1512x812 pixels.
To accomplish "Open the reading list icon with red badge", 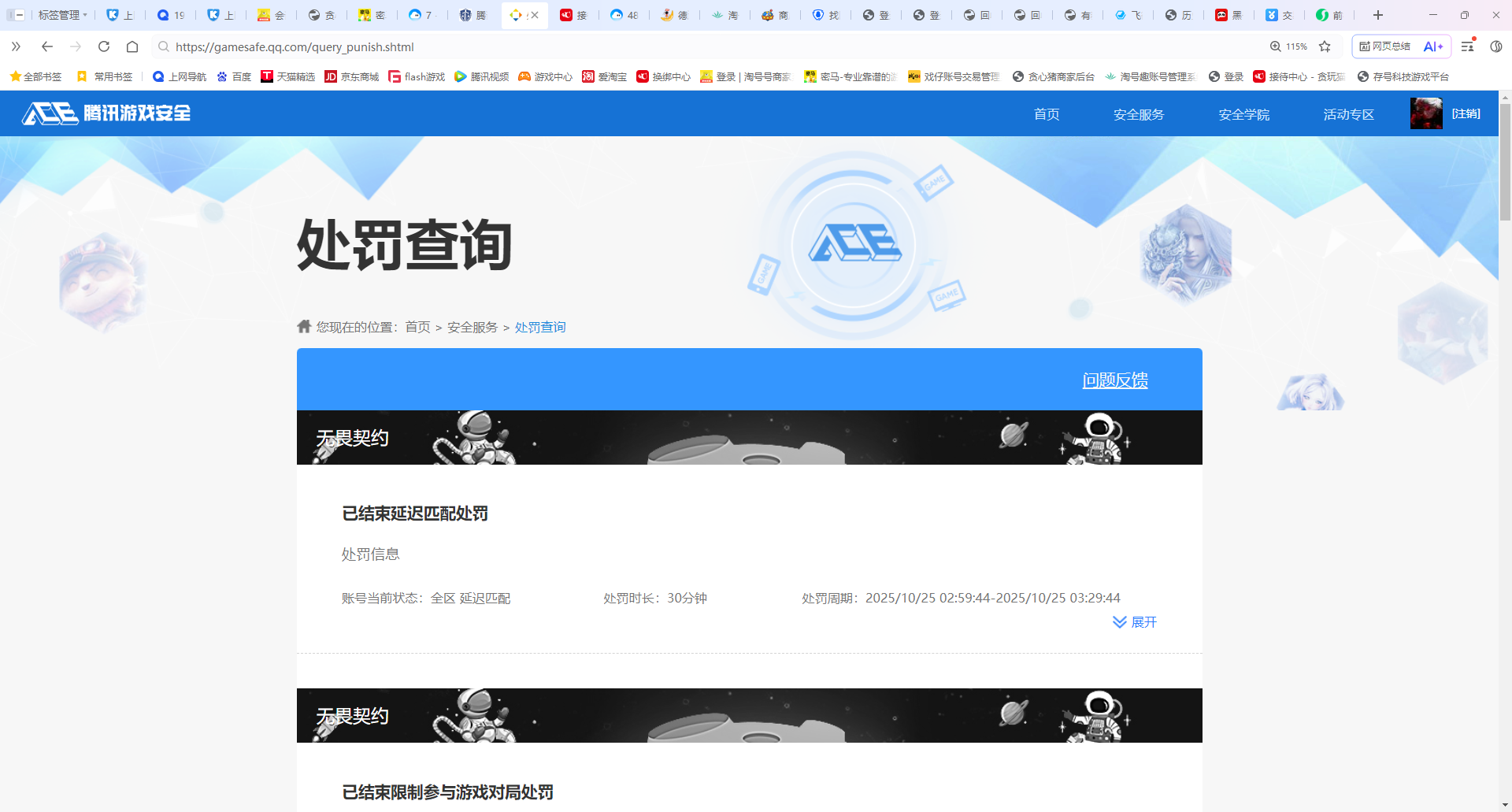I will (x=1466, y=46).
